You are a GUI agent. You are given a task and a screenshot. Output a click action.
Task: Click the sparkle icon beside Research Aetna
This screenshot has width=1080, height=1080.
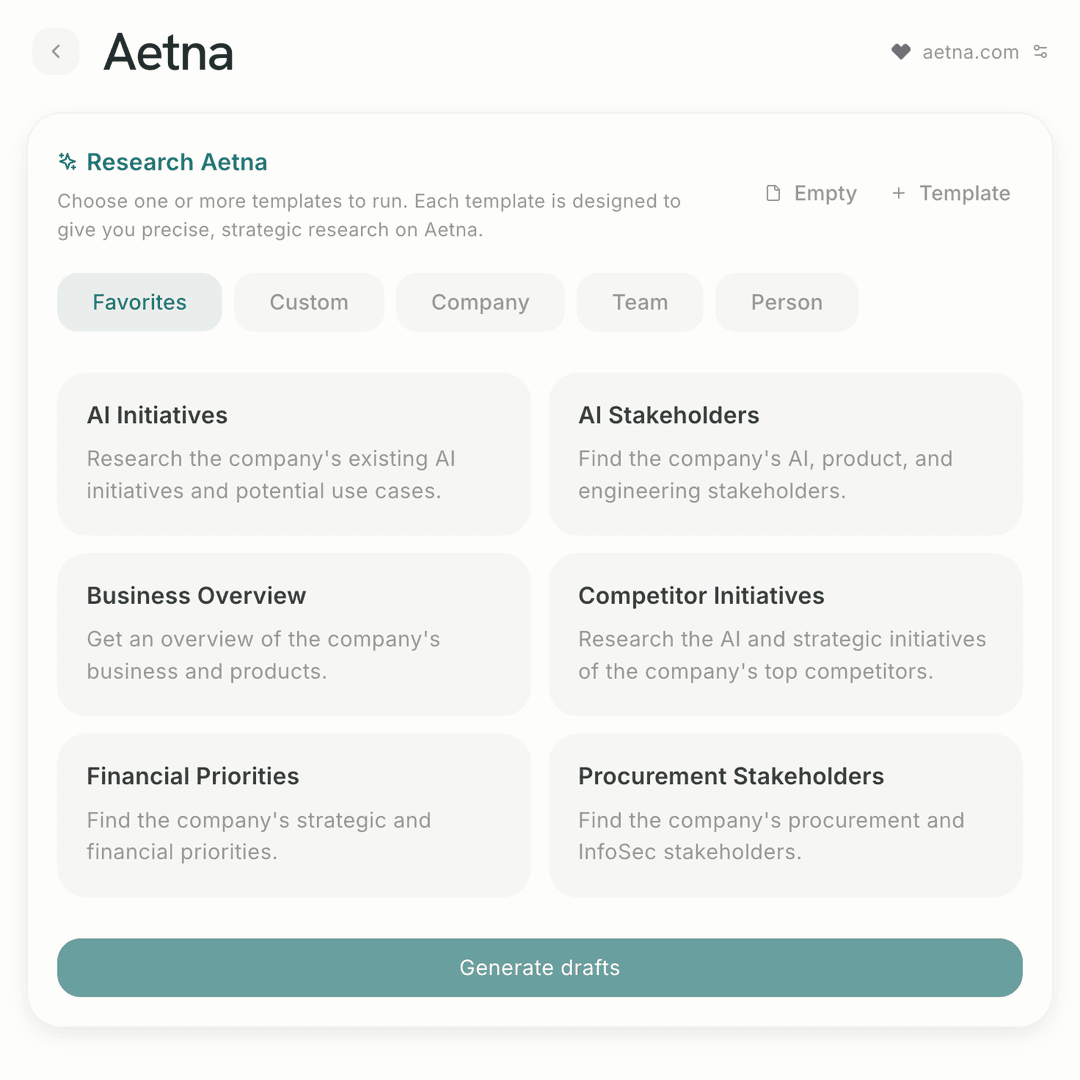click(x=68, y=162)
